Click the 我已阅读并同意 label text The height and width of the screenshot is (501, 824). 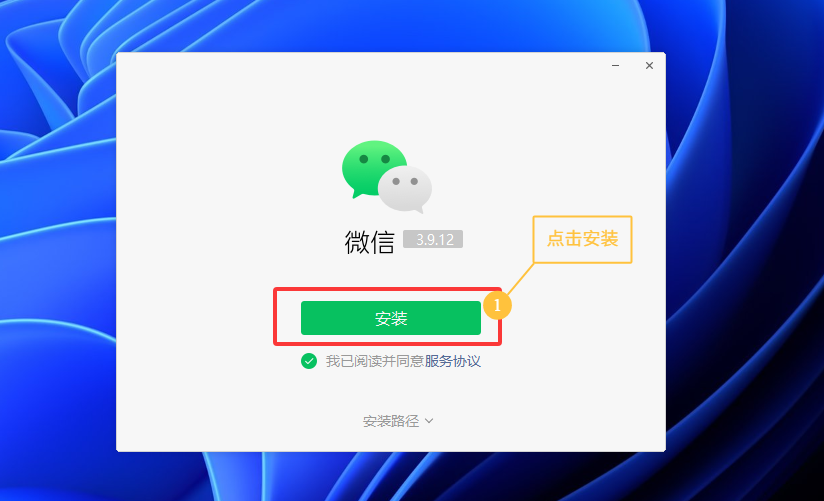375,361
